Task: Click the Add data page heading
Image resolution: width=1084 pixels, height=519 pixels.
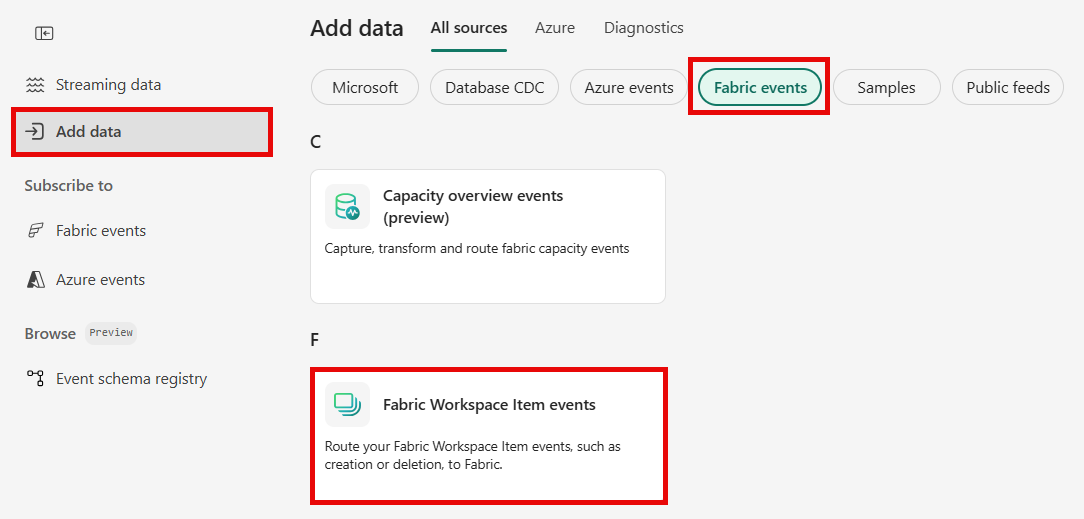Action: click(x=357, y=28)
